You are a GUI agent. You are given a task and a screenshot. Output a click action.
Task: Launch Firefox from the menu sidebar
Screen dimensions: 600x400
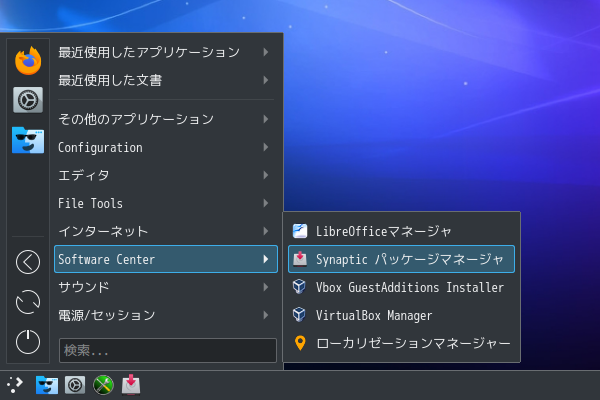[28, 60]
